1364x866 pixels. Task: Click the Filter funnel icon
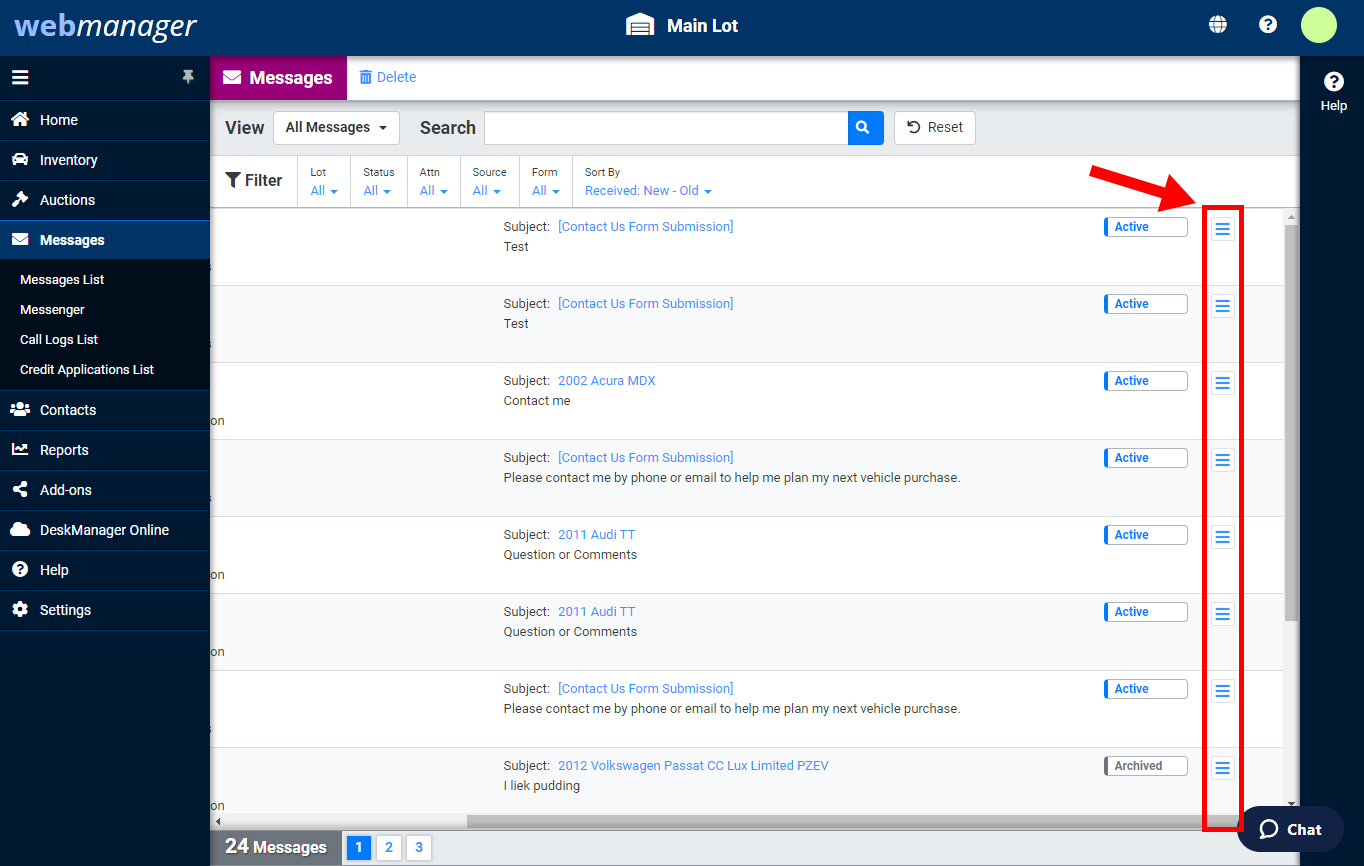tap(233, 180)
